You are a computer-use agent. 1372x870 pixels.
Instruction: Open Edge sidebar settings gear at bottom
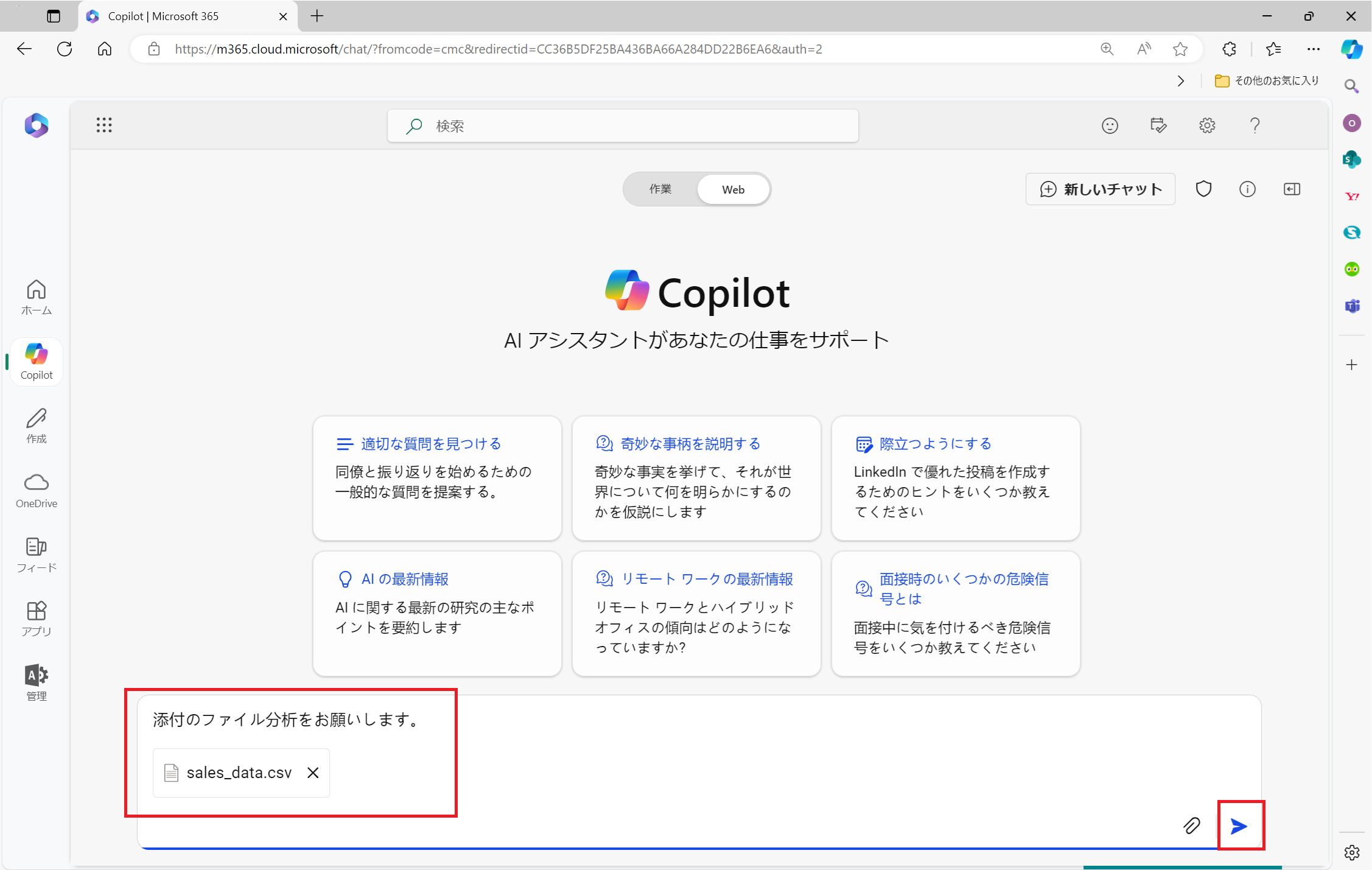coord(1352,852)
